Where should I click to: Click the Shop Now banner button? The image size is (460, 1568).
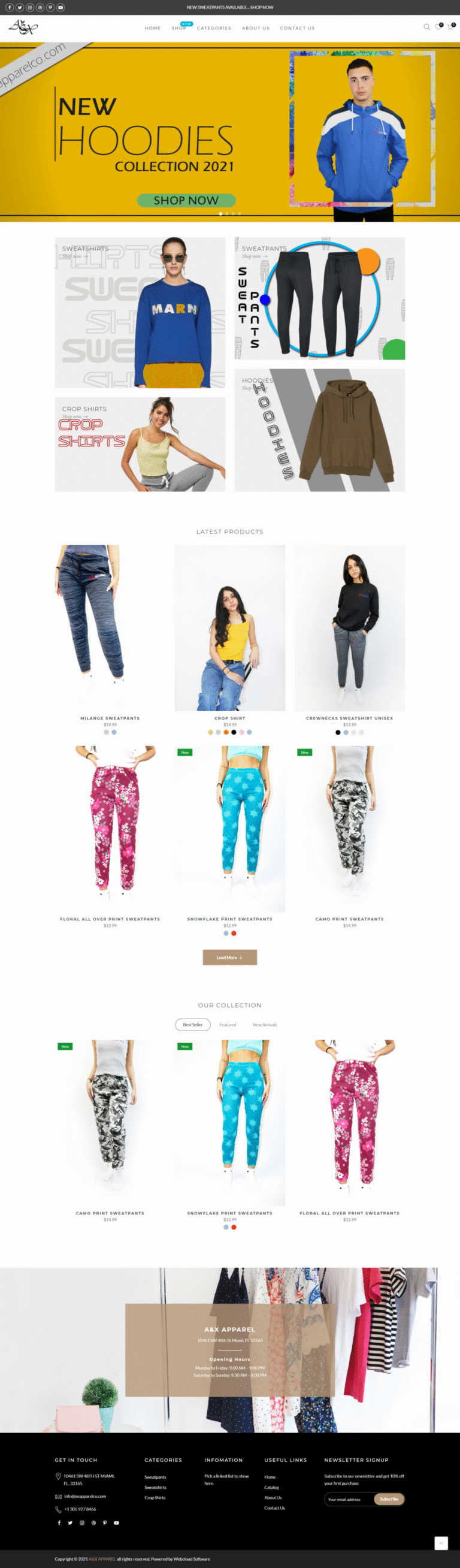point(186,200)
